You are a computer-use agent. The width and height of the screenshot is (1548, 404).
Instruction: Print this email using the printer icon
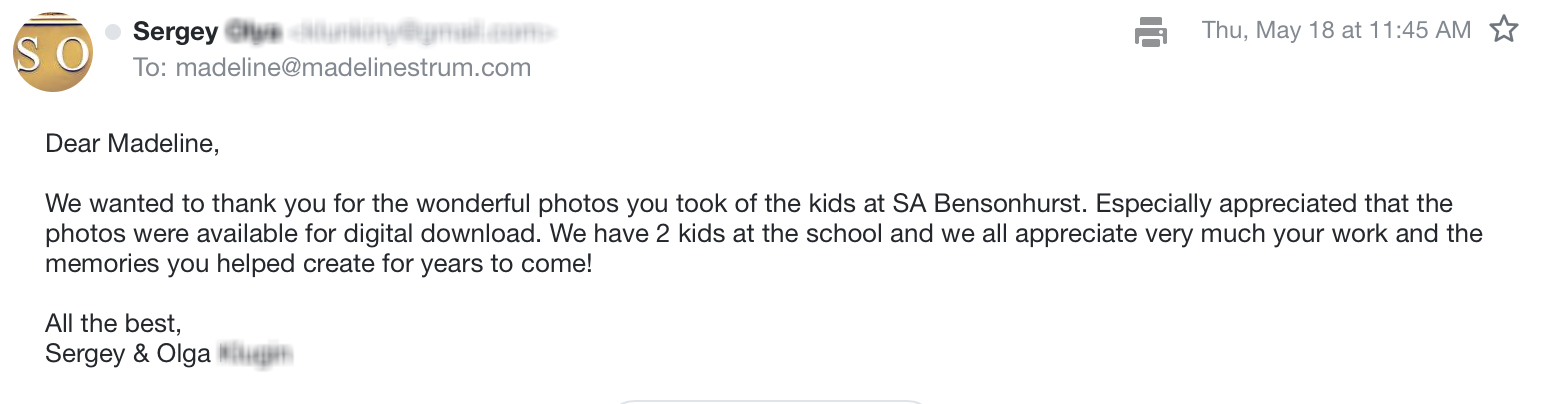(1151, 32)
